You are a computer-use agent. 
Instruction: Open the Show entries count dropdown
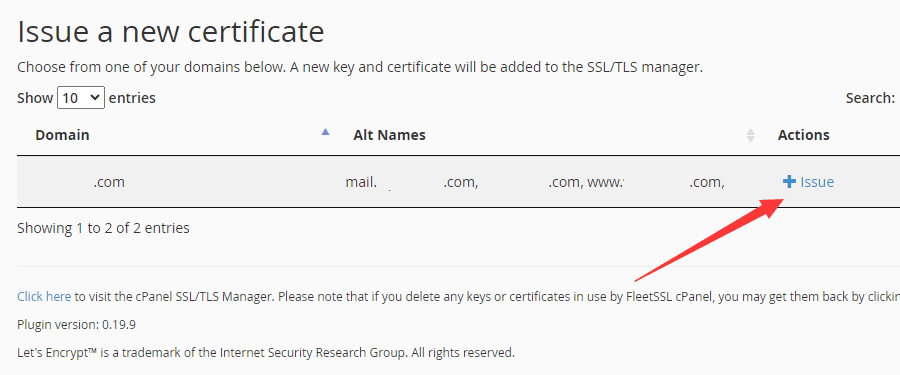coord(81,98)
